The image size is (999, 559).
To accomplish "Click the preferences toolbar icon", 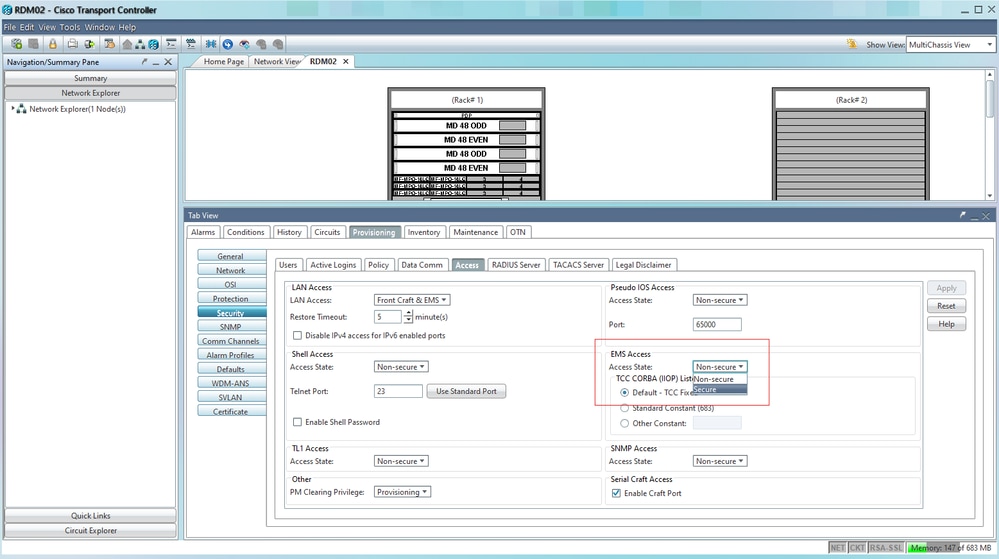I will [110, 44].
